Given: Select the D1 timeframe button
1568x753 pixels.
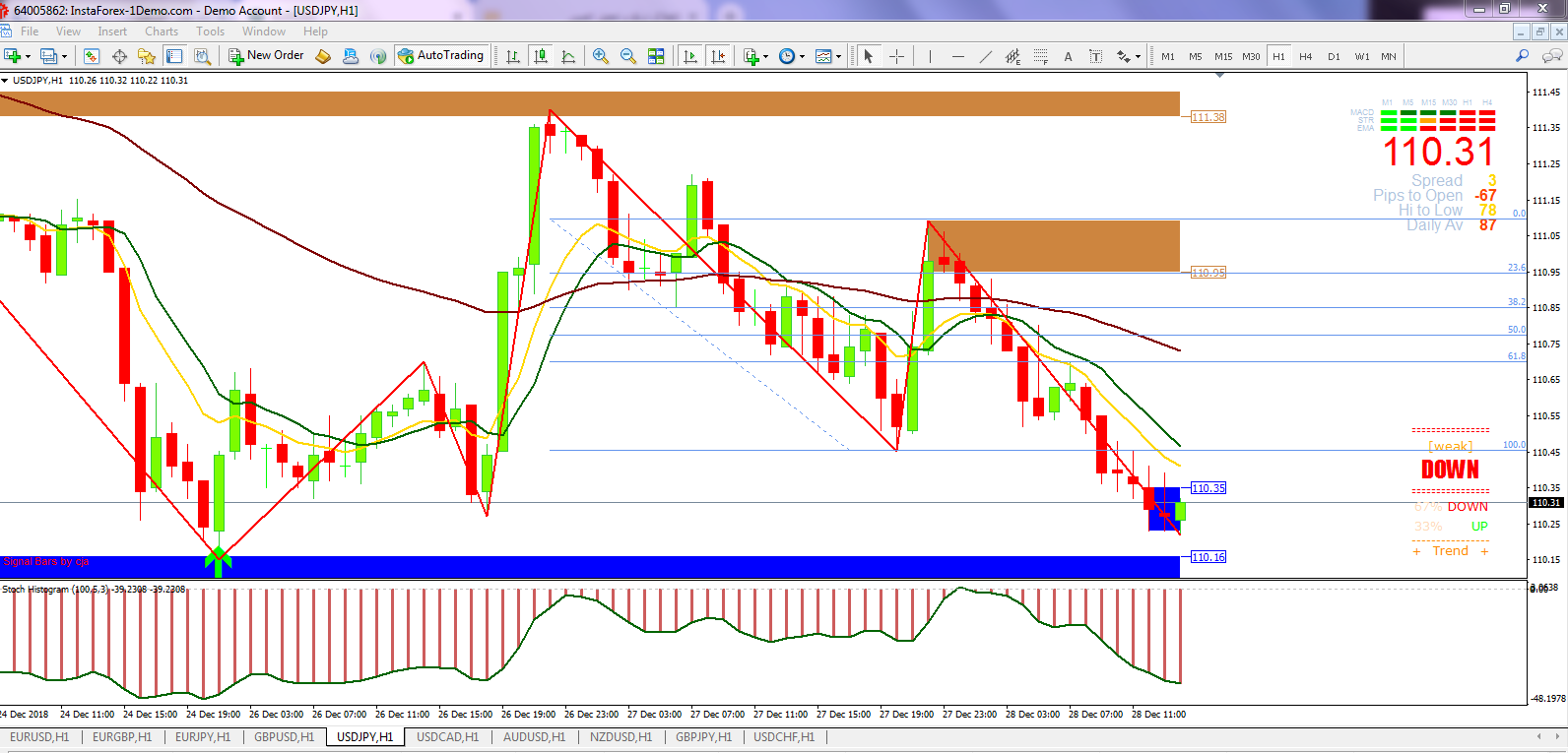Looking at the screenshot, I should 1334,56.
